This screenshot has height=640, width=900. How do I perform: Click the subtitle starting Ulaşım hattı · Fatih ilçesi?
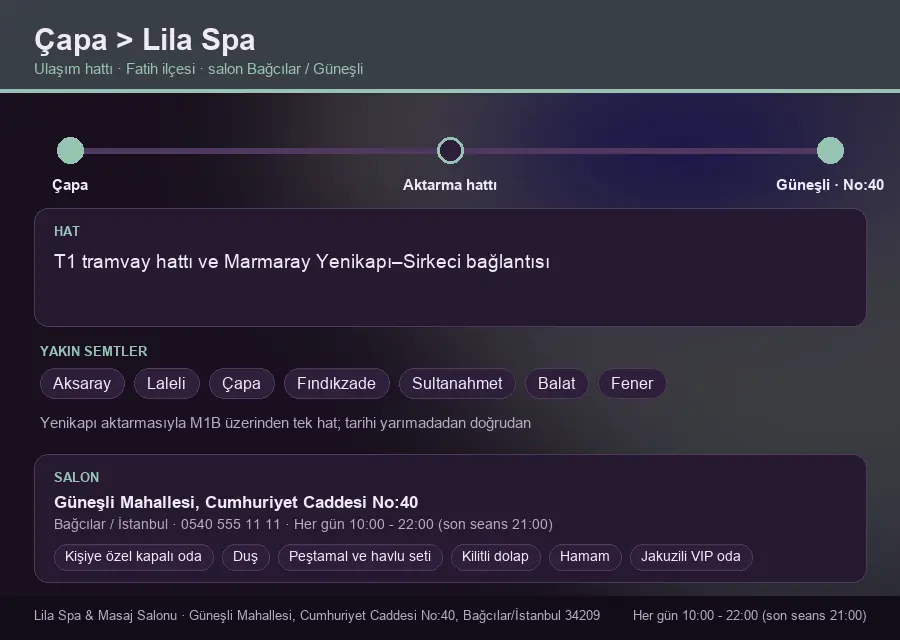[199, 69]
